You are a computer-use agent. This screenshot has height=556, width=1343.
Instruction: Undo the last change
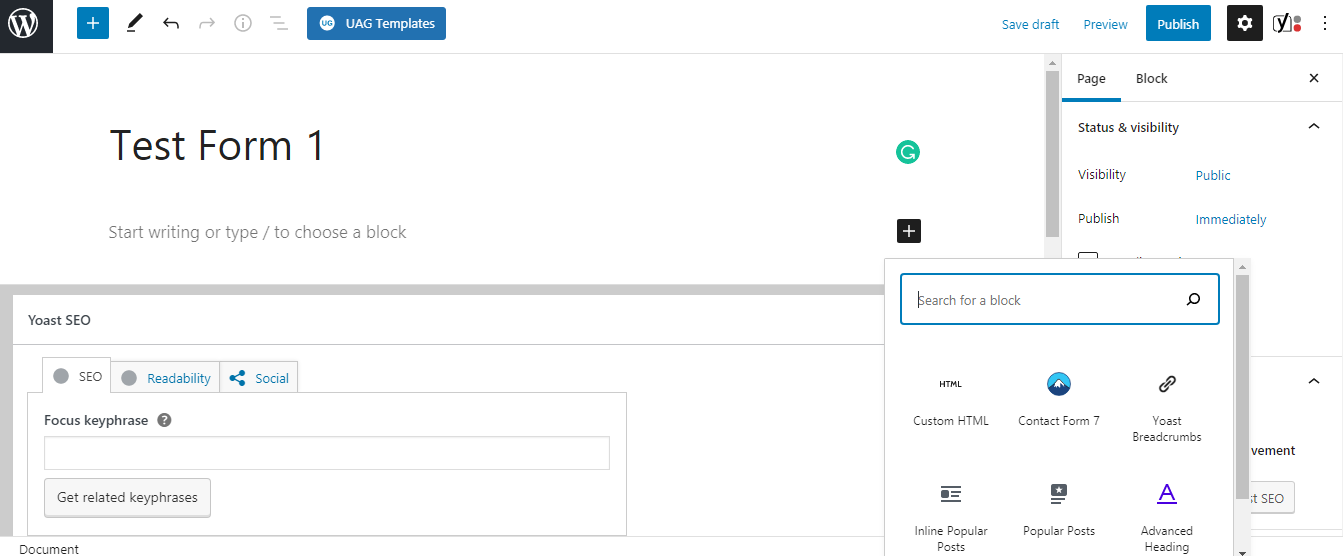click(x=171, y=24)
